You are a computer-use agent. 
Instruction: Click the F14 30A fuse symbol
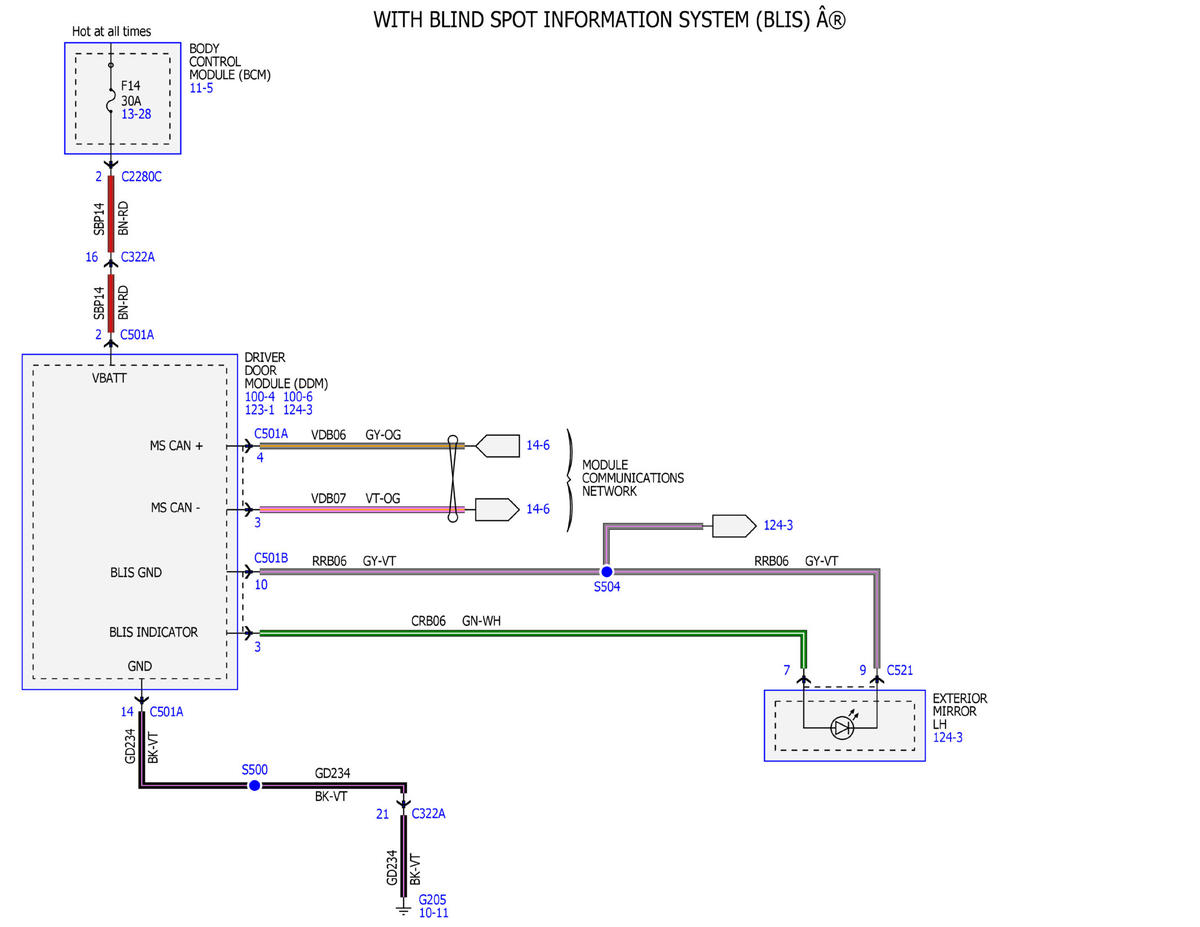pyautogui.click(x=111, y=100)
